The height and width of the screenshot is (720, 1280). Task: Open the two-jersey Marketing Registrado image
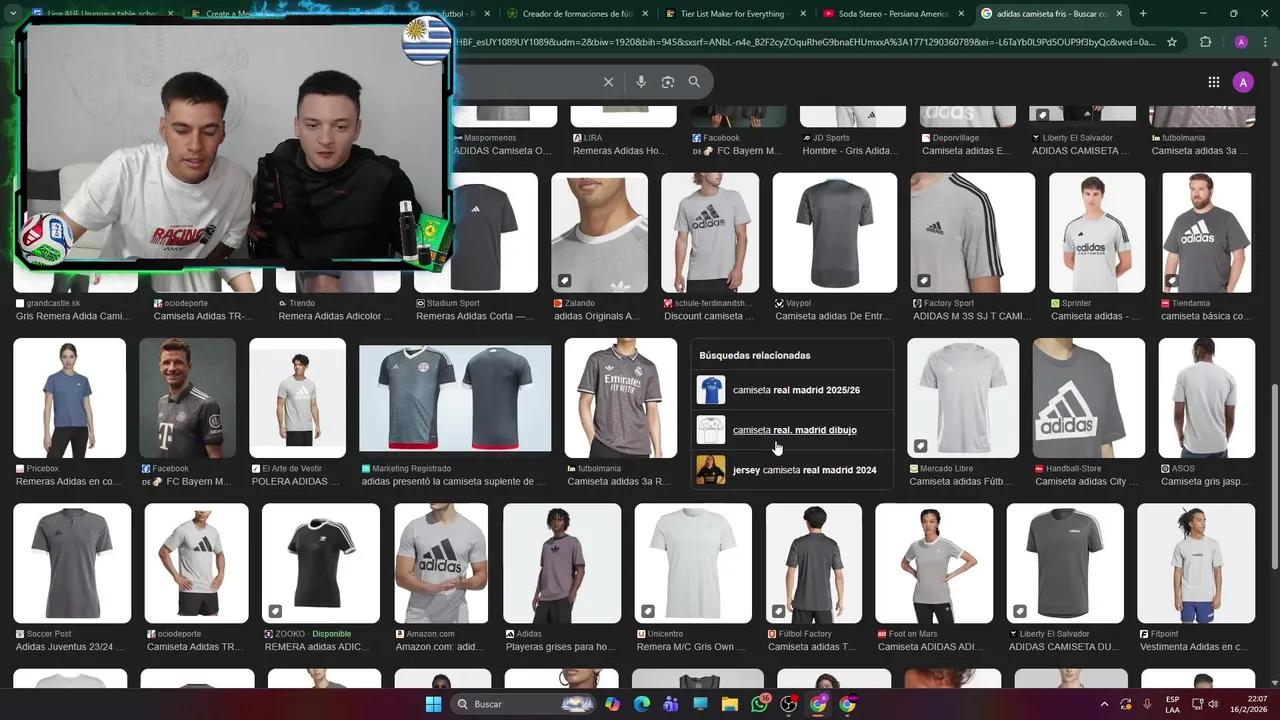455,398
